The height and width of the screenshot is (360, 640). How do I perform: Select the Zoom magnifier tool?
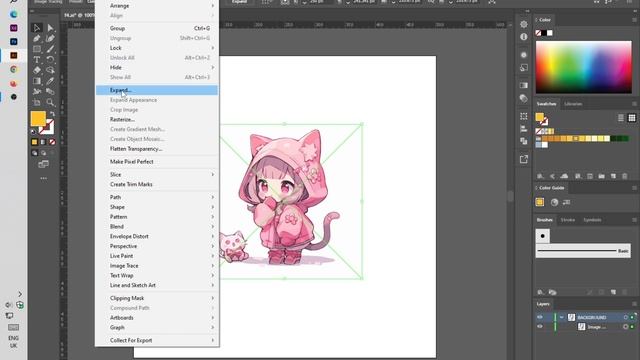pyautogui.click(x=50, y=102)
